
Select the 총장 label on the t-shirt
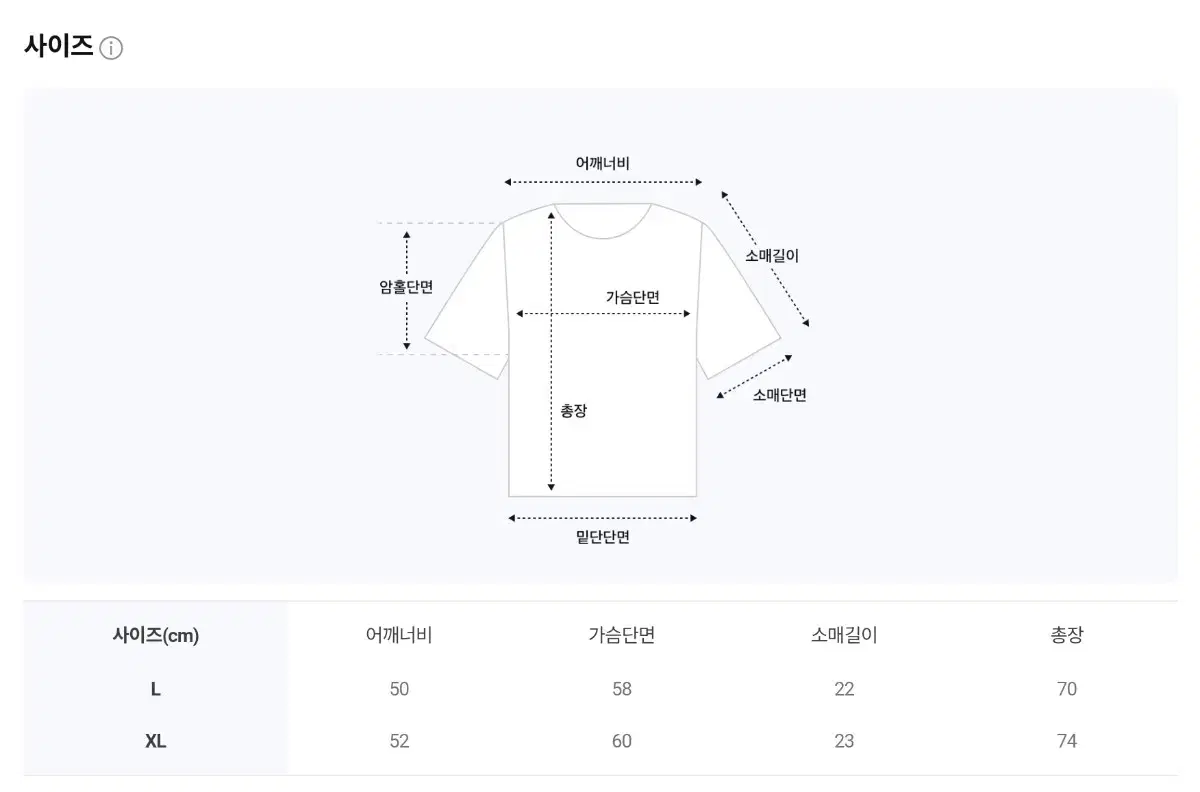click(574, 410)
